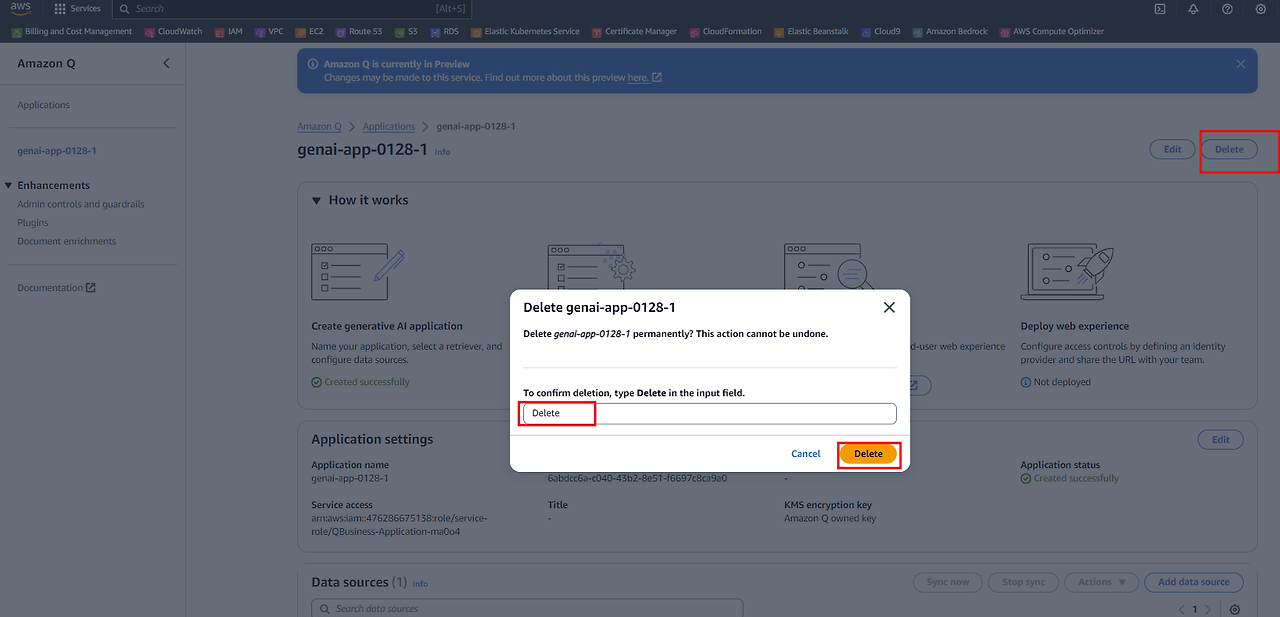Collapse the Enhancements section
This screenshot has height=617, width=1280.
click(9, 185)
